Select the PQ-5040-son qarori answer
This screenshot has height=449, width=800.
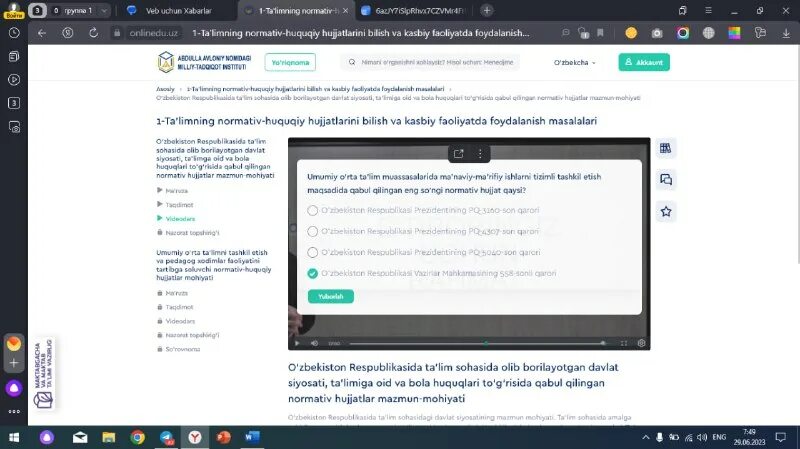coord(313,252)
